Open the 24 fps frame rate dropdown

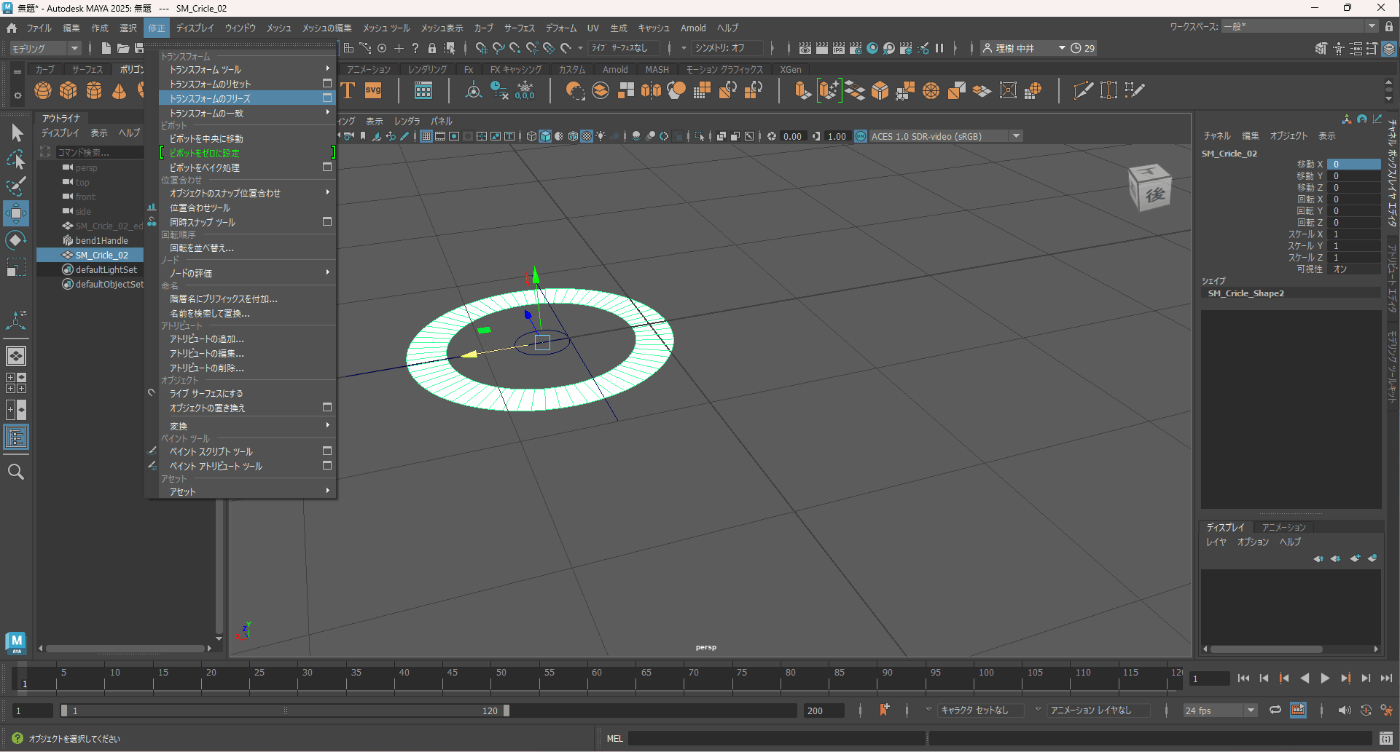click(1219, 710)
